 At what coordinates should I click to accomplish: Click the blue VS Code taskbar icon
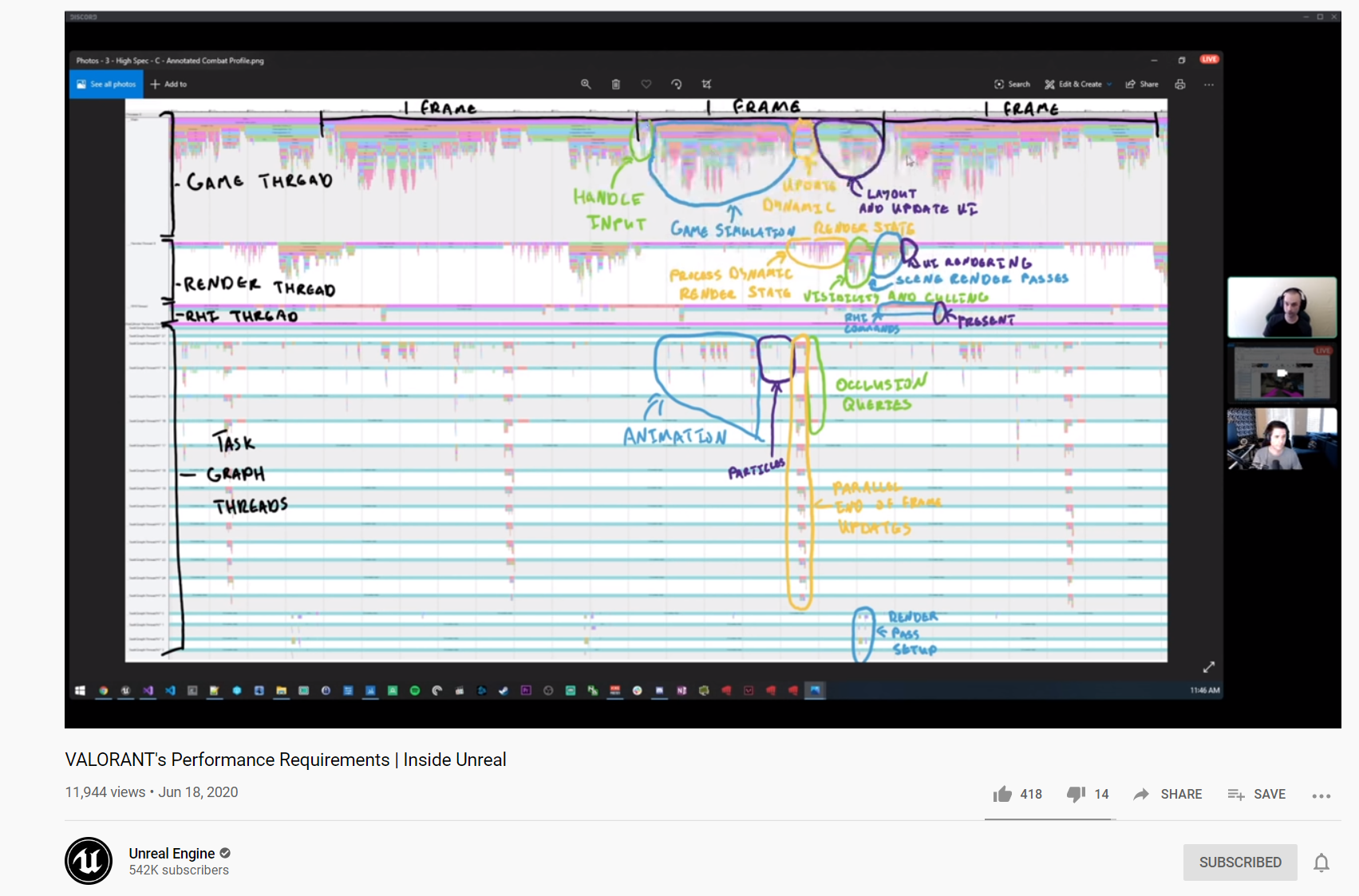pos(170,690)
